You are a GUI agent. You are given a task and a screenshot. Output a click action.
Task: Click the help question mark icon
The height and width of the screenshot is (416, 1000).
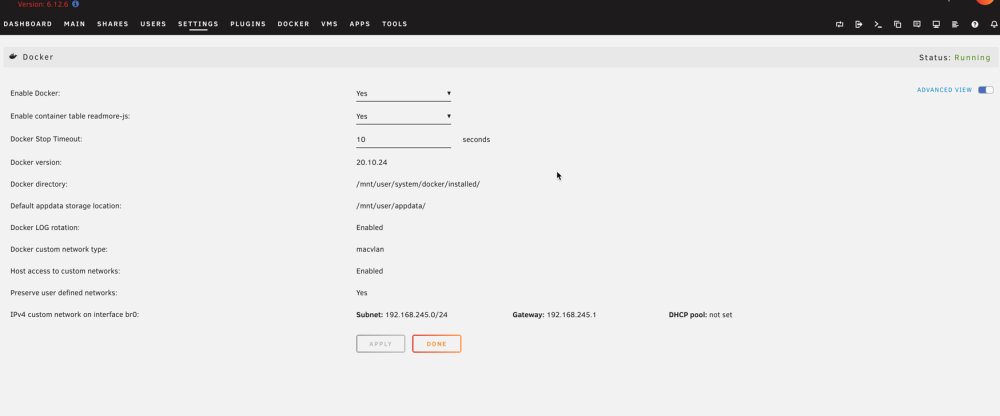[975, 24]
